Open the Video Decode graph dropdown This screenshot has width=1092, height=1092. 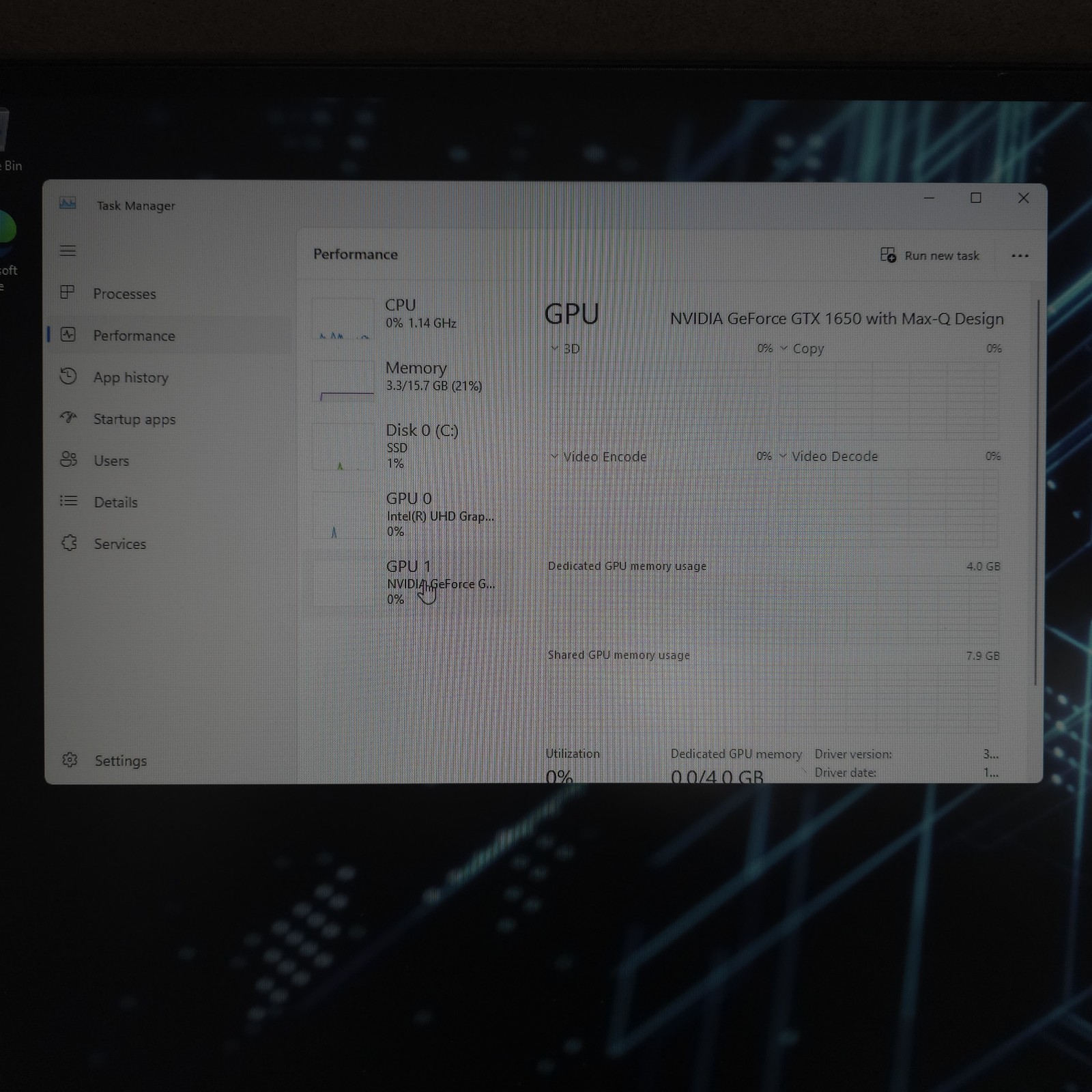(829, 456)
